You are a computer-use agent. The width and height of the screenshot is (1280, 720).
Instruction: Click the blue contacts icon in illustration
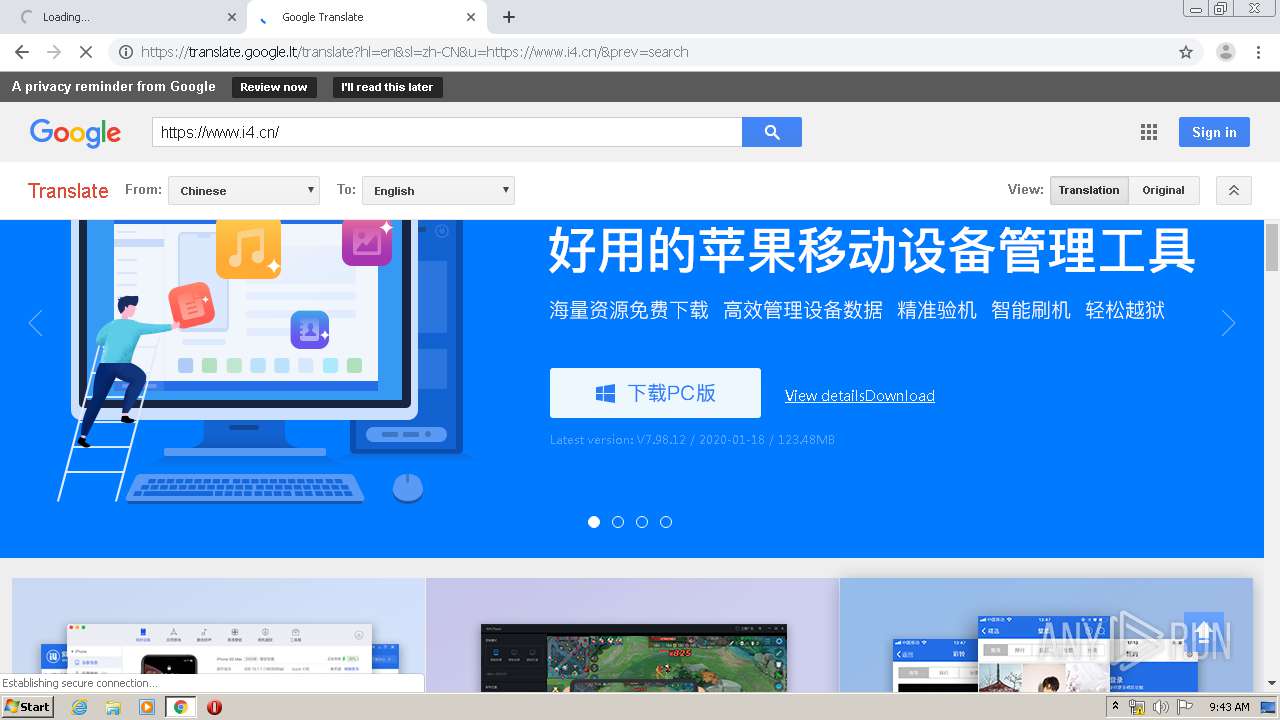310,330
